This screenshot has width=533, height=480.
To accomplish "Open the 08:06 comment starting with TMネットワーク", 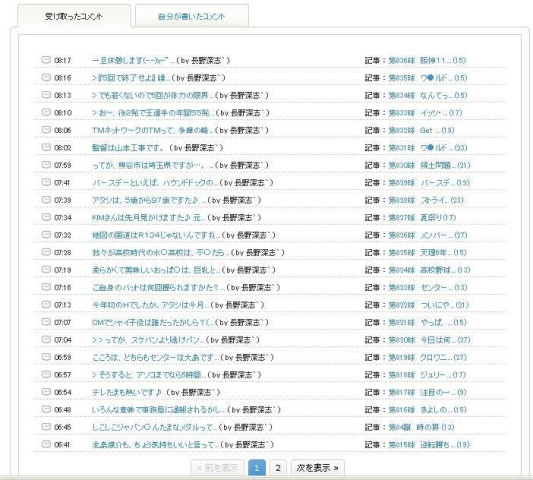I will [180, 130].
